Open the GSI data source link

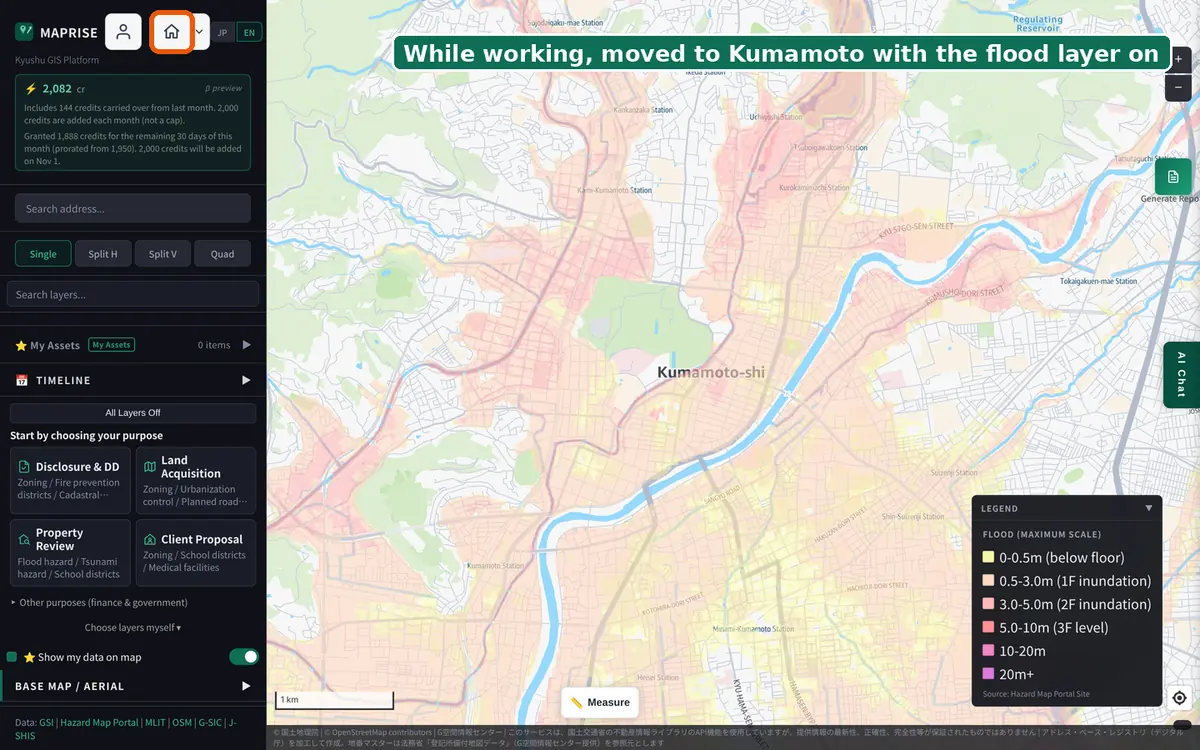[x=46, y=722]
